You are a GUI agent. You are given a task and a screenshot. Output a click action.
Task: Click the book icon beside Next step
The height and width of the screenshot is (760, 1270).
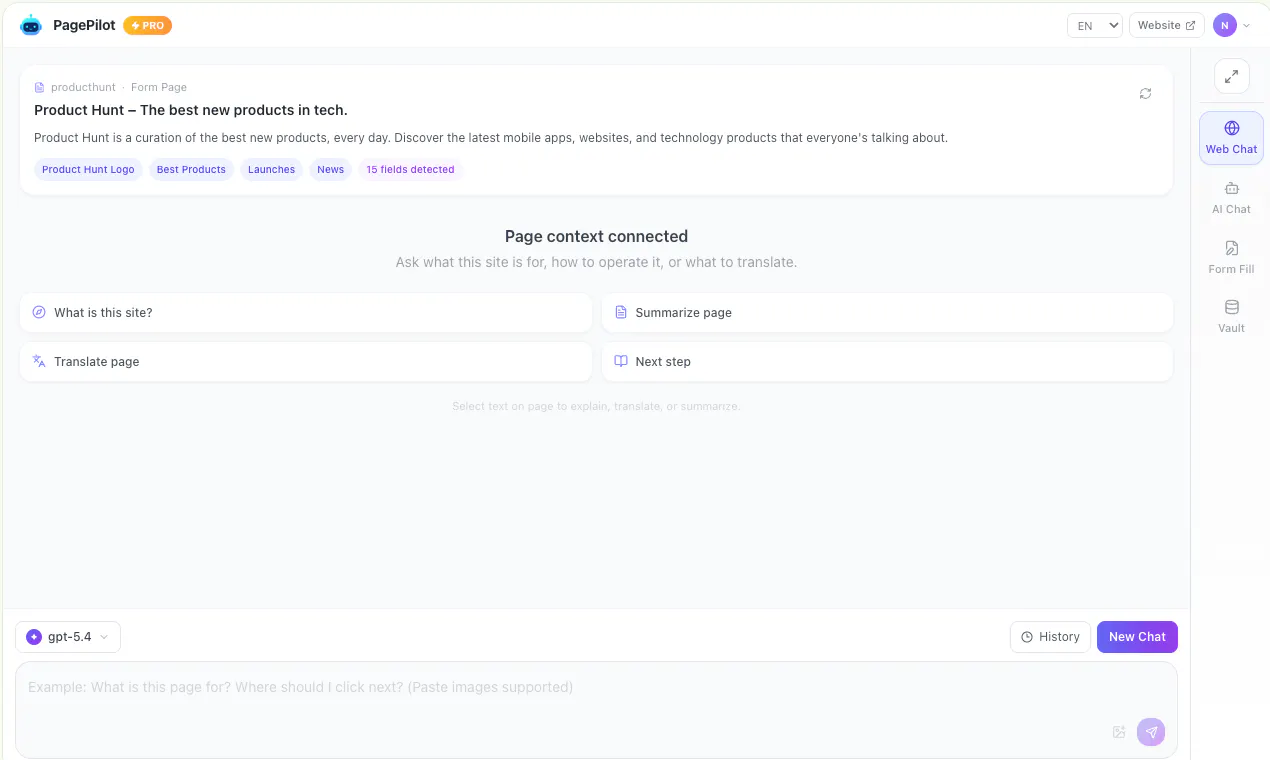(621, 361)
